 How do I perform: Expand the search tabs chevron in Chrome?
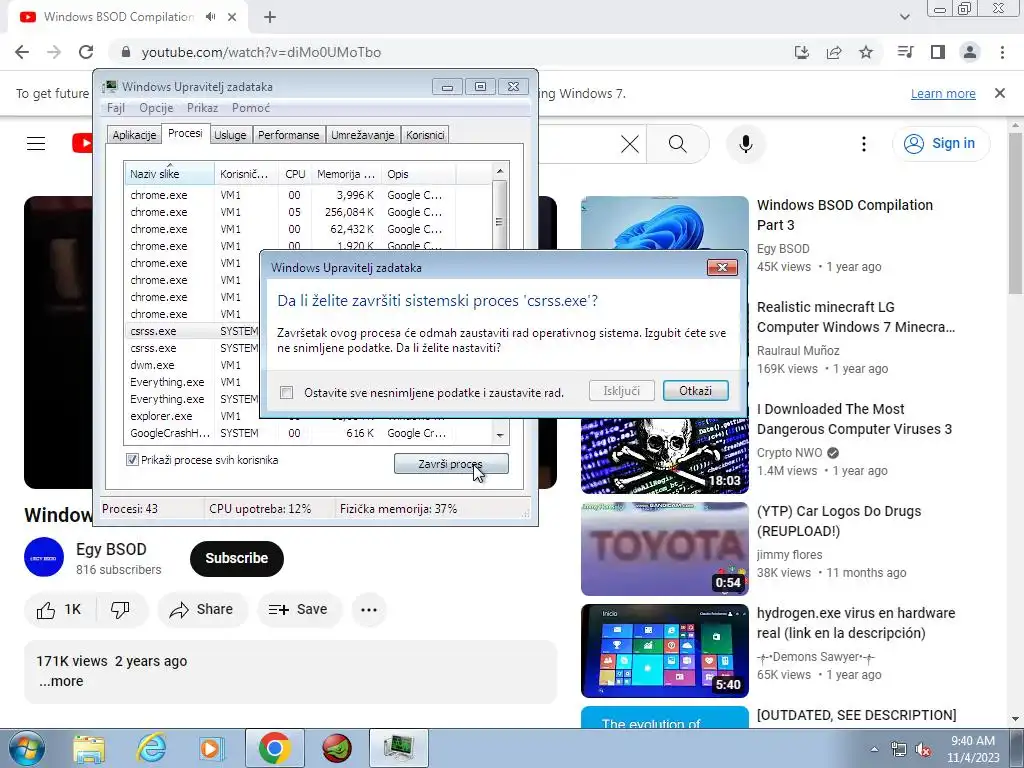pos(904,17)
